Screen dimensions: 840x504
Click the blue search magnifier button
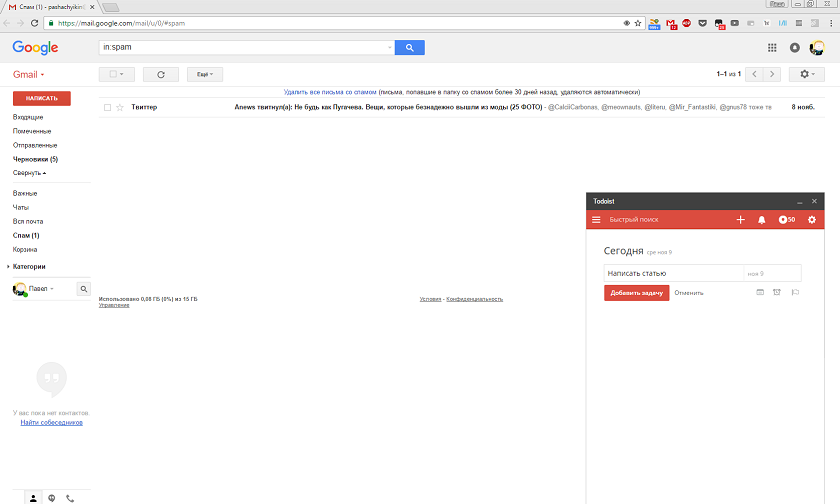(x=409, y=48)
